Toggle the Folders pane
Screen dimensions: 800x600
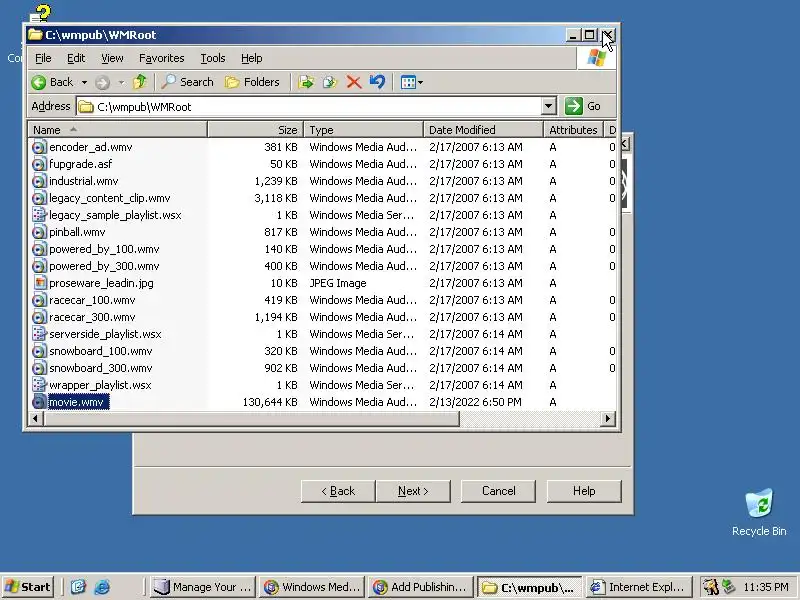(x=253, y=82)
